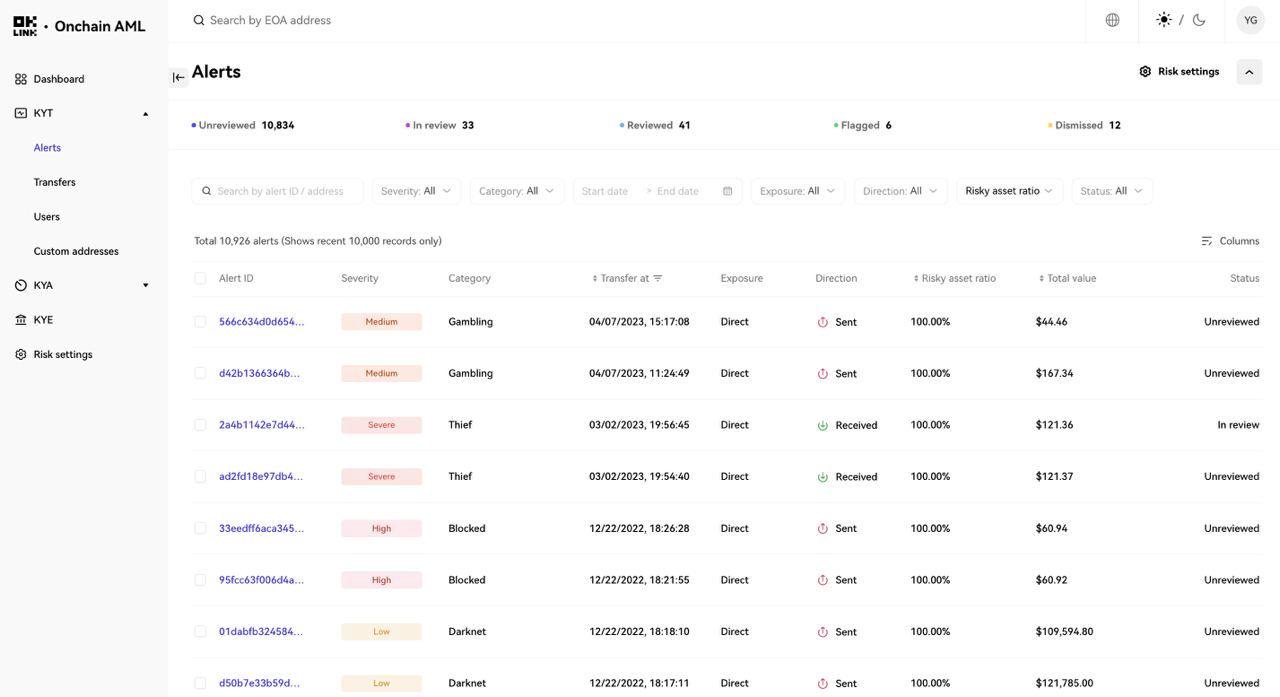Switch to dark mode moon icon
This screenshot has width=1280, height=697.
(1199, 20)
